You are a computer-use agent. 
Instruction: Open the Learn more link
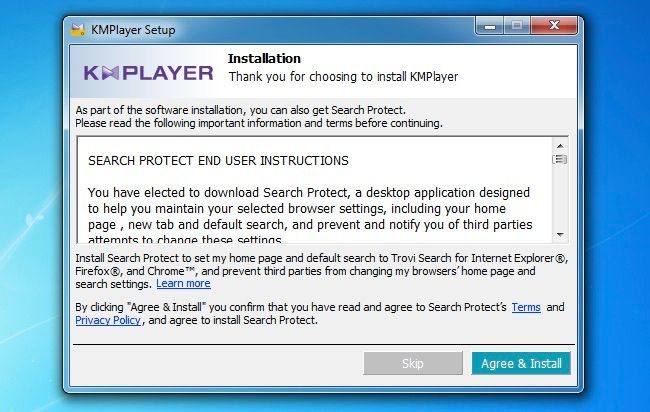[183, 284]
